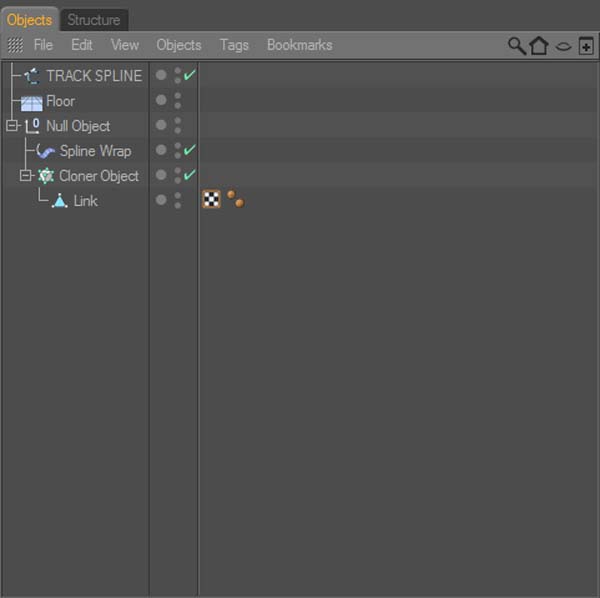Open the Bookmarks menu
This screenshot has height=598, width=600.
(x=300, y=45)
